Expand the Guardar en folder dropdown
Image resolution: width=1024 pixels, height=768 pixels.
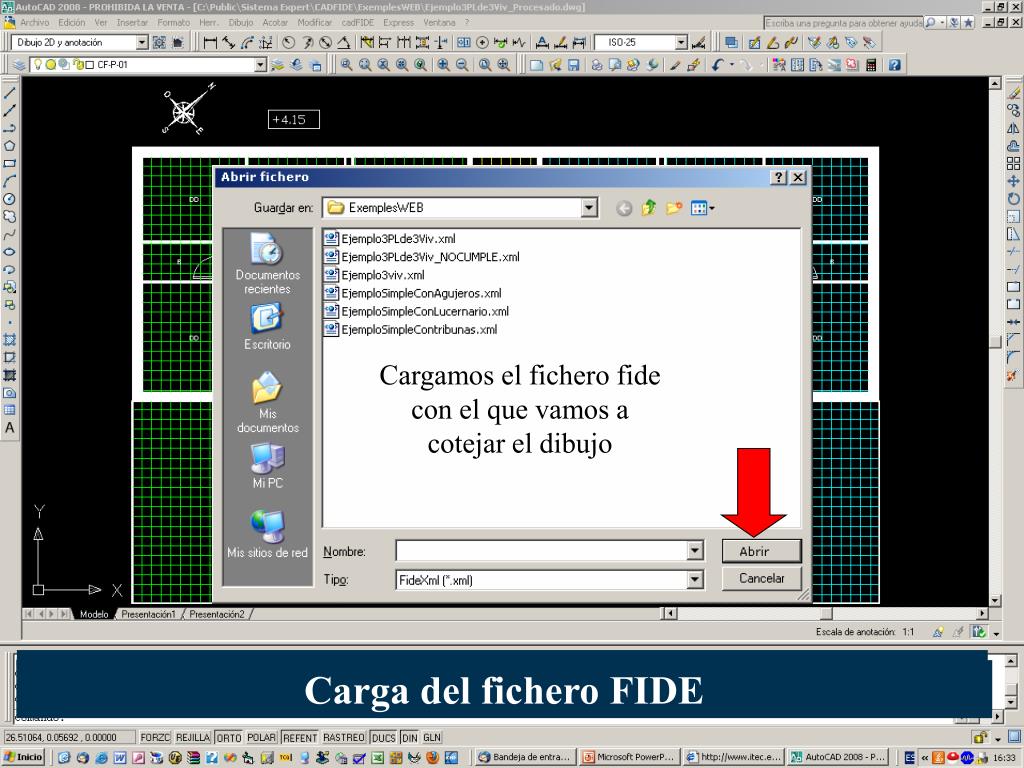point(589,208)
